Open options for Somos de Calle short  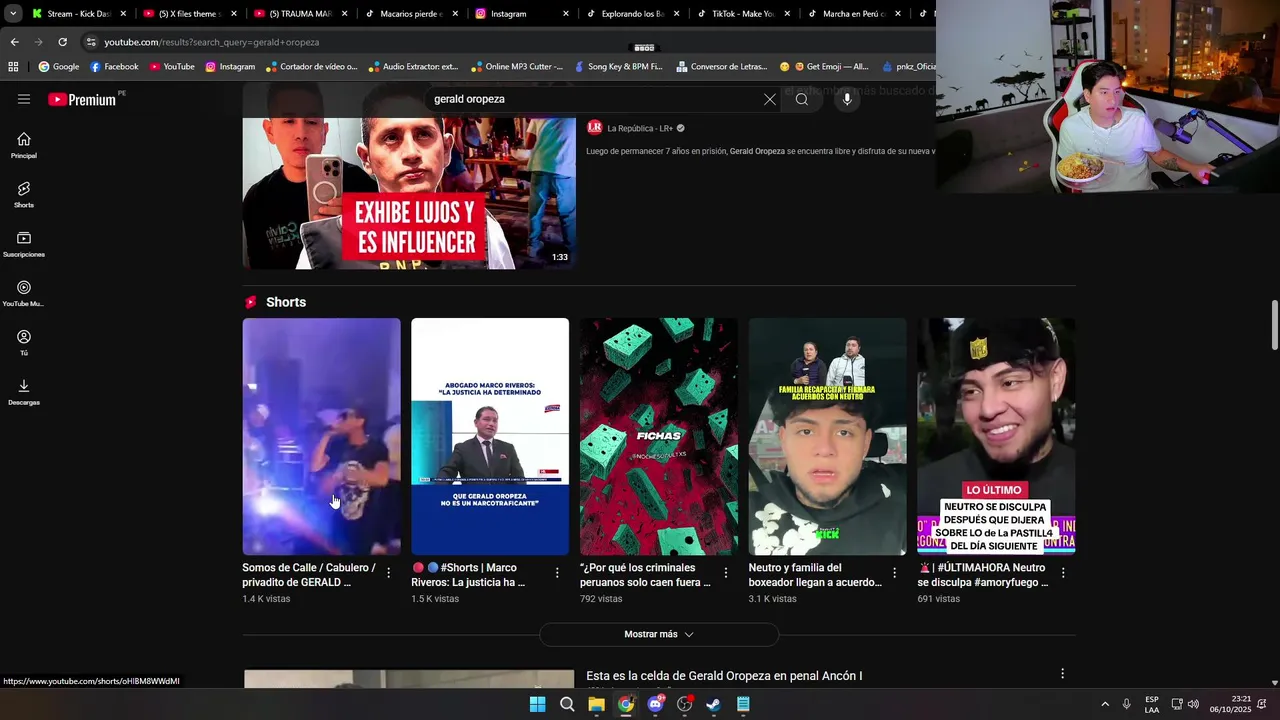click(x=388, y=573)
